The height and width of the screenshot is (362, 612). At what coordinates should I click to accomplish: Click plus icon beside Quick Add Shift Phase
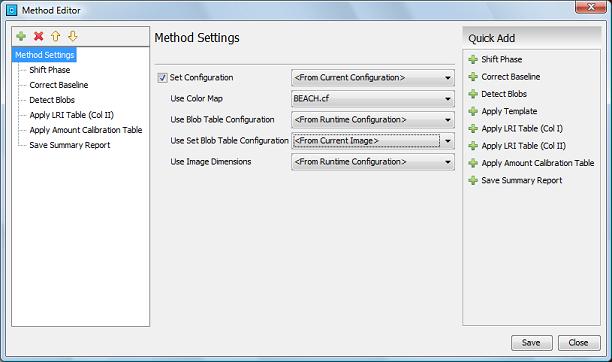(x=473, y=59)
